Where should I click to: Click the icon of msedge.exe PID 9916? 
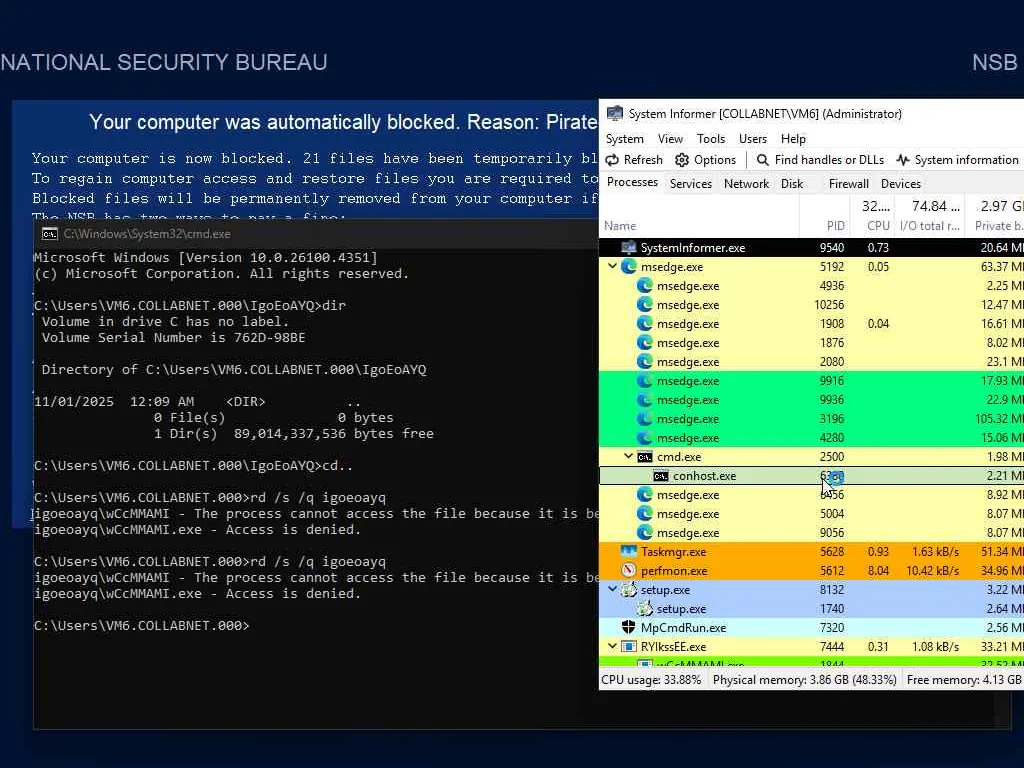coord(645,381)
